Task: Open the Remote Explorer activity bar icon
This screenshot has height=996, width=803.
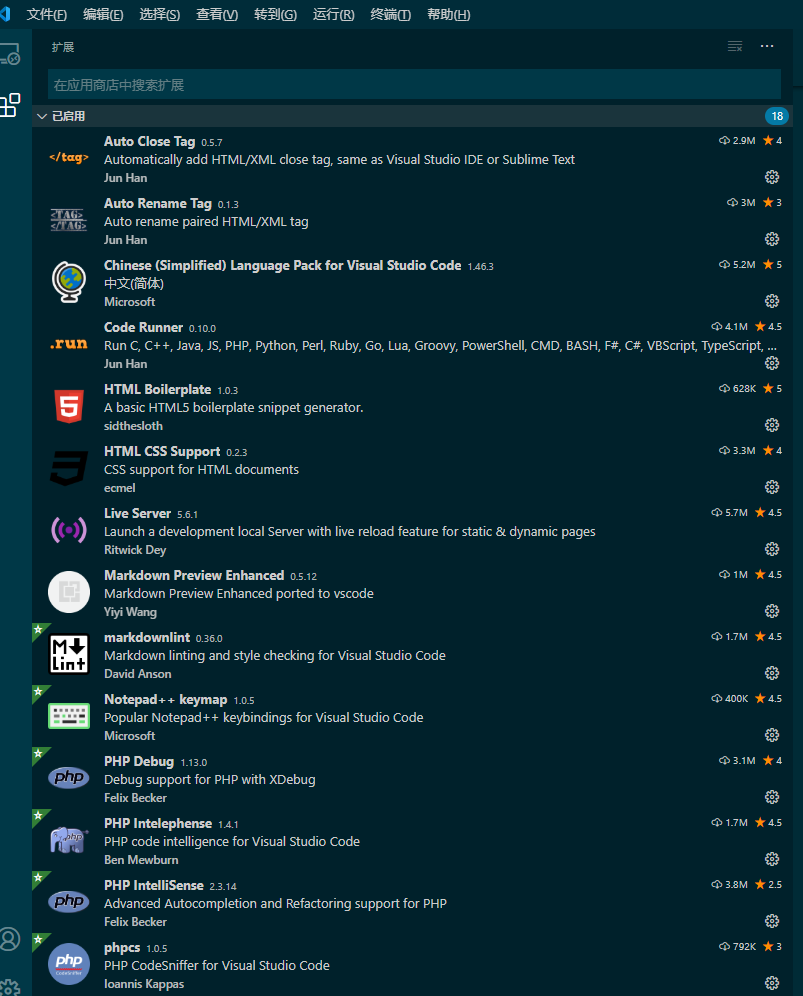Action: click(x=10, y=55)
